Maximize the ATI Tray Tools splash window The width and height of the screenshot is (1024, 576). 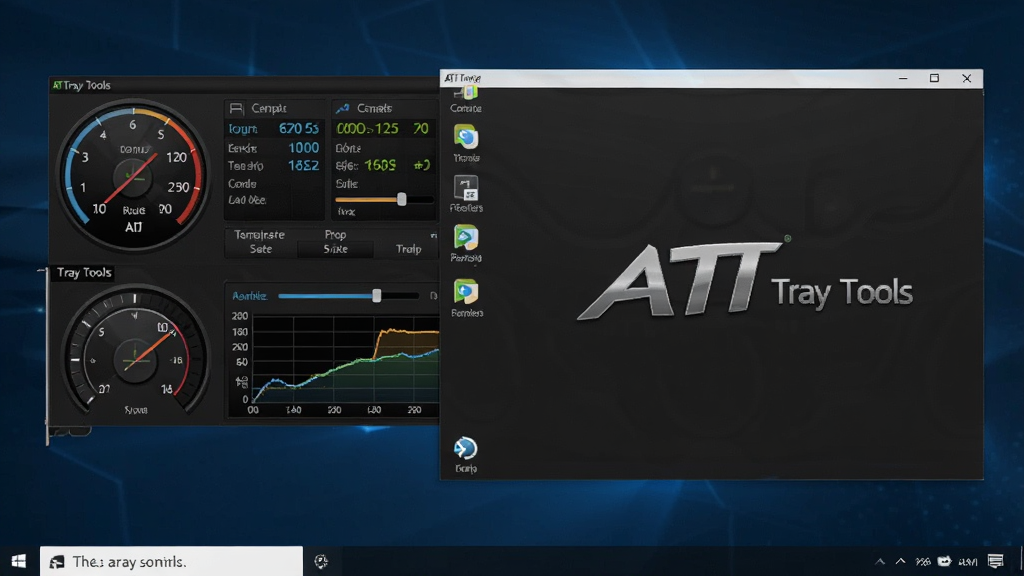[x=935, y=78]
